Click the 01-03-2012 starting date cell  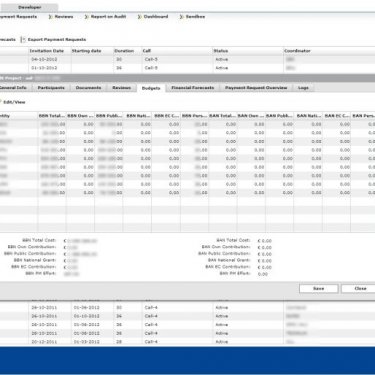point(86,342)
